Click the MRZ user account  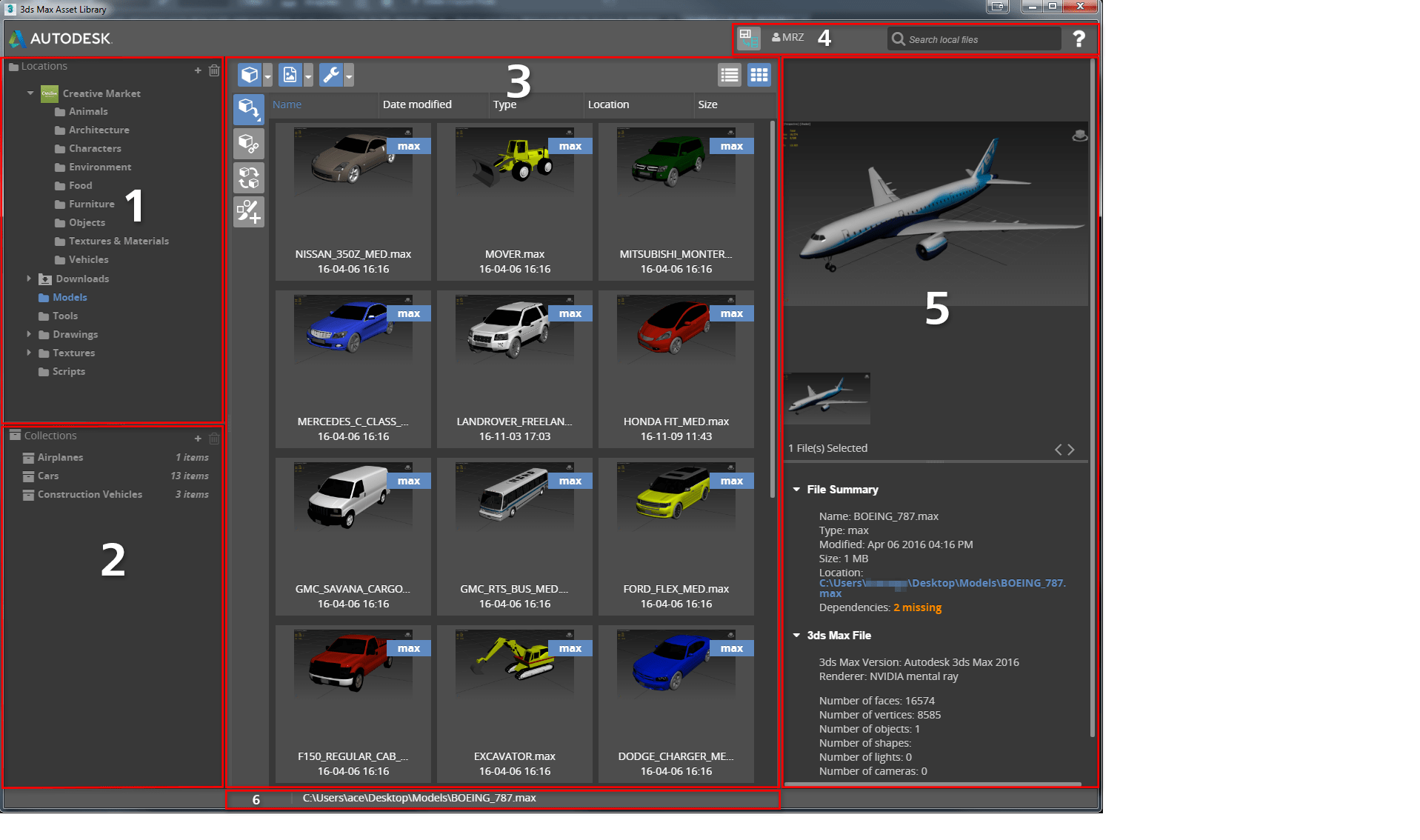coord(787,37)
